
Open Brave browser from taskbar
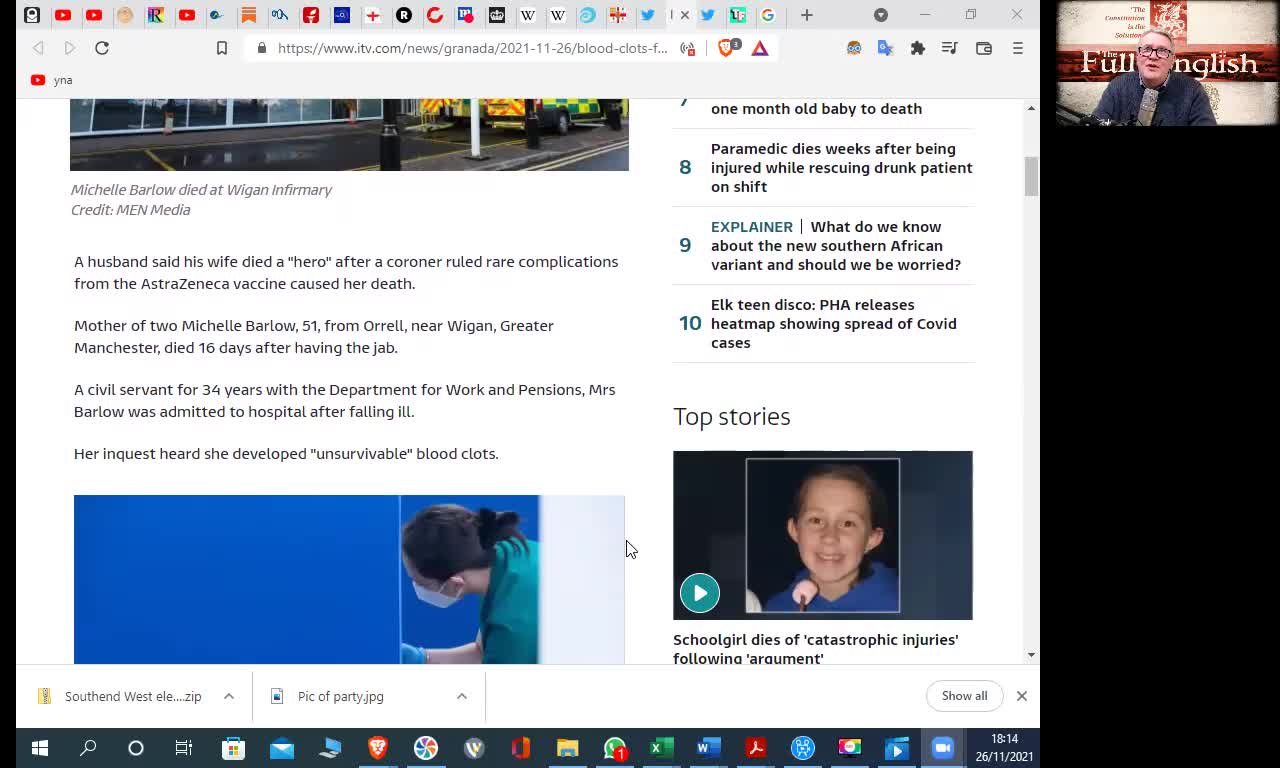point(378,748)
